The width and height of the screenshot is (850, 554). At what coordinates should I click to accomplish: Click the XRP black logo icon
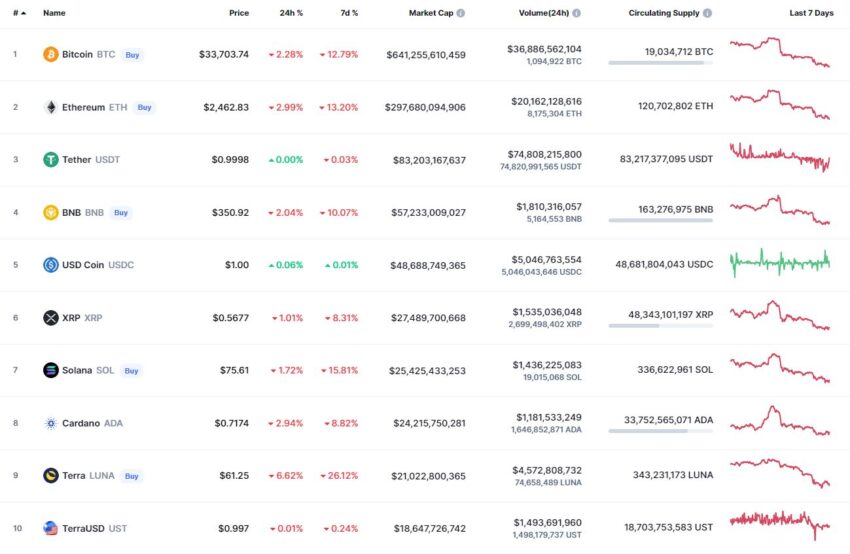(50, 318)
